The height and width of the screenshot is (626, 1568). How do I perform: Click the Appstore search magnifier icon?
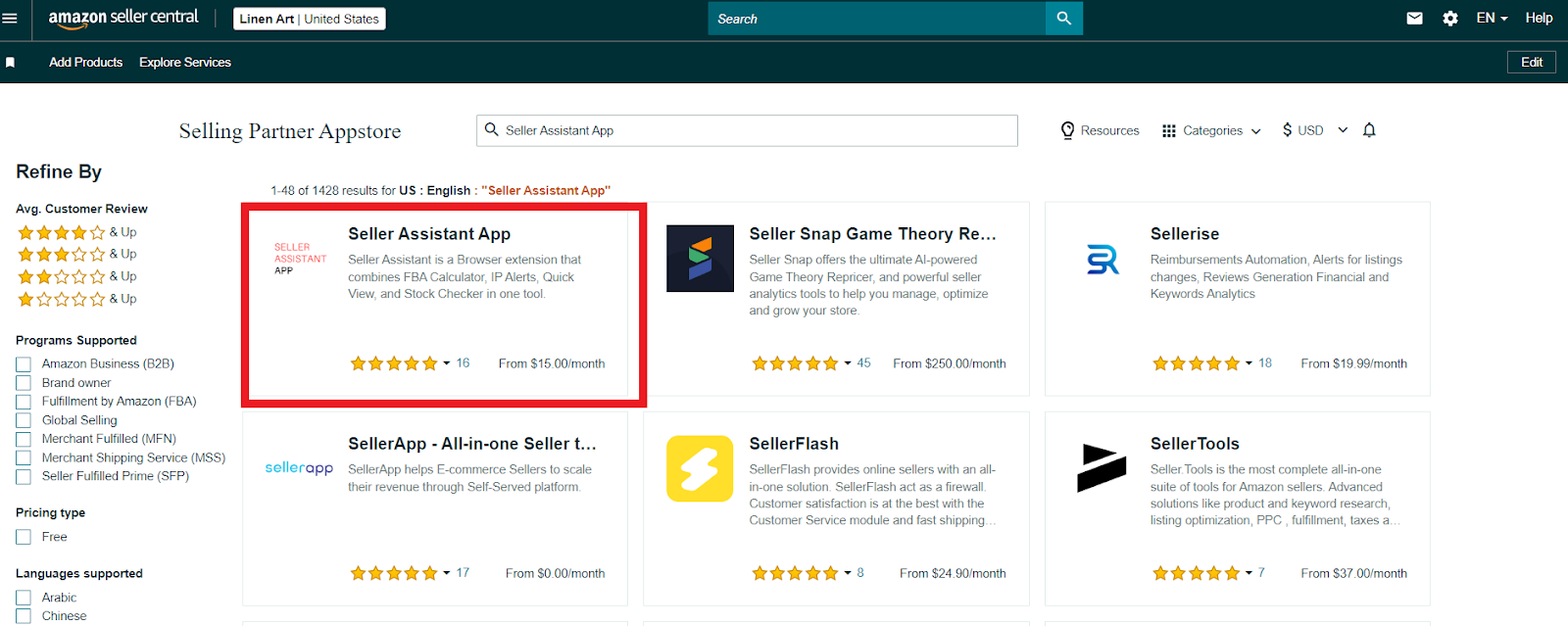(x=492, y=129)
